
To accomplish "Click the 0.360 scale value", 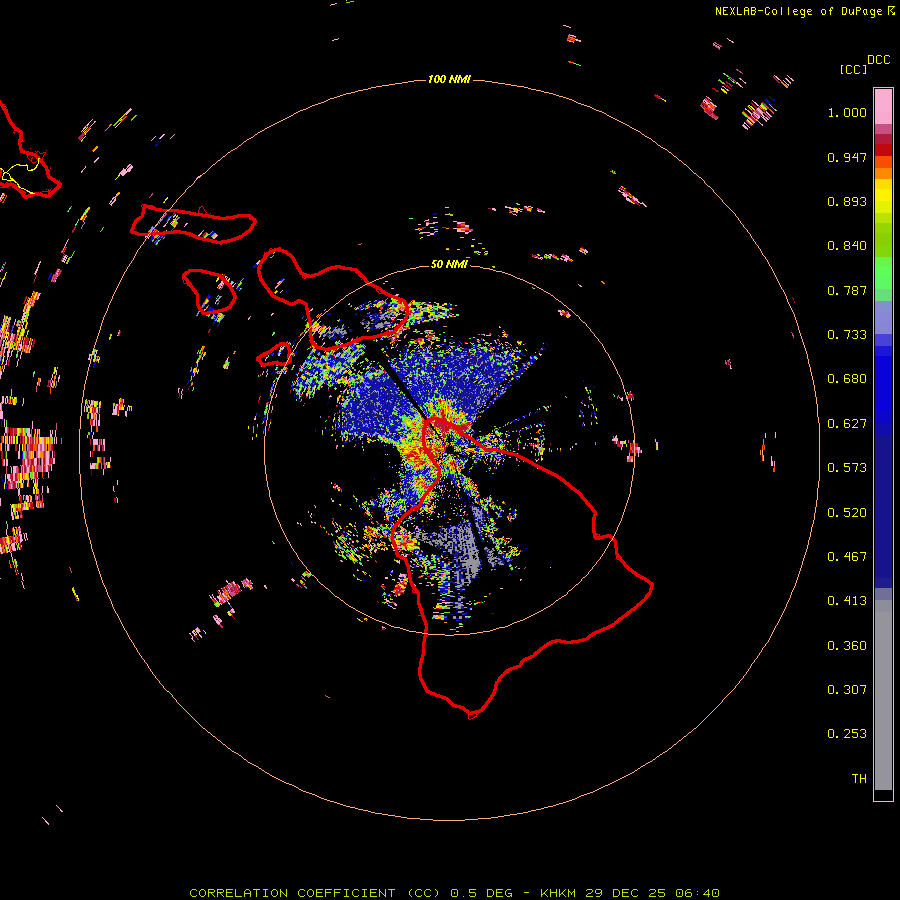I will (847, 646).
